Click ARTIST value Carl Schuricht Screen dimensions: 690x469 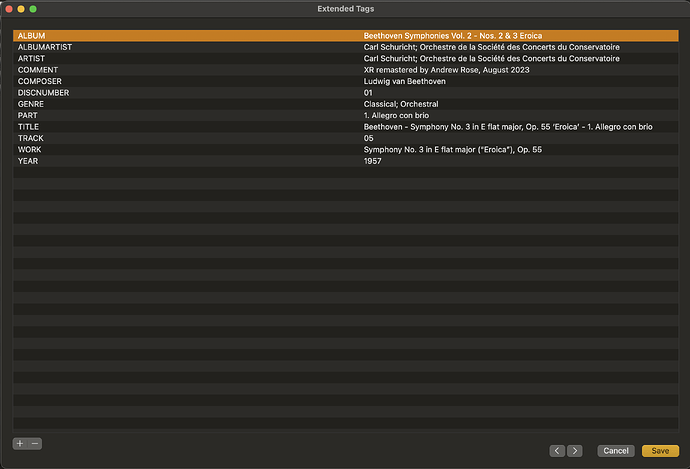click(x=492, y=59)
